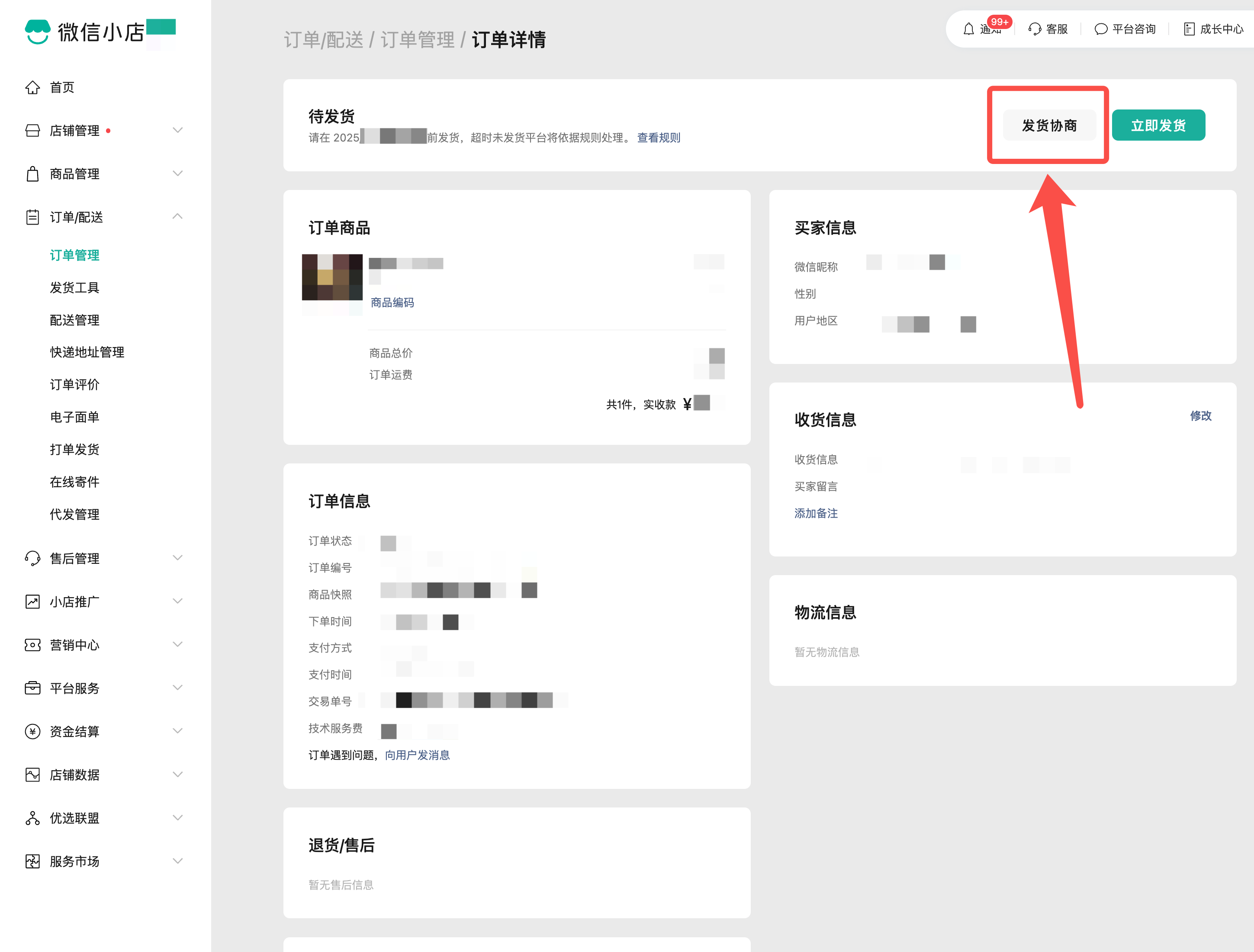Click the 资金结算 yen coin icon
Screen dimensions: 1254x952
coord(33,731)
